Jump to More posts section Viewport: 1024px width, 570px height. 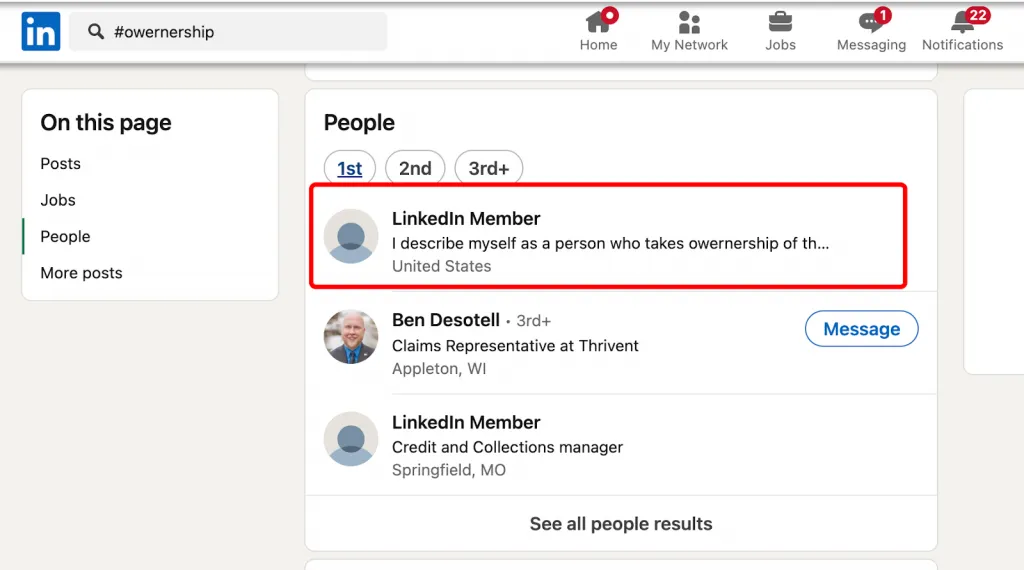tap(82, 273)
